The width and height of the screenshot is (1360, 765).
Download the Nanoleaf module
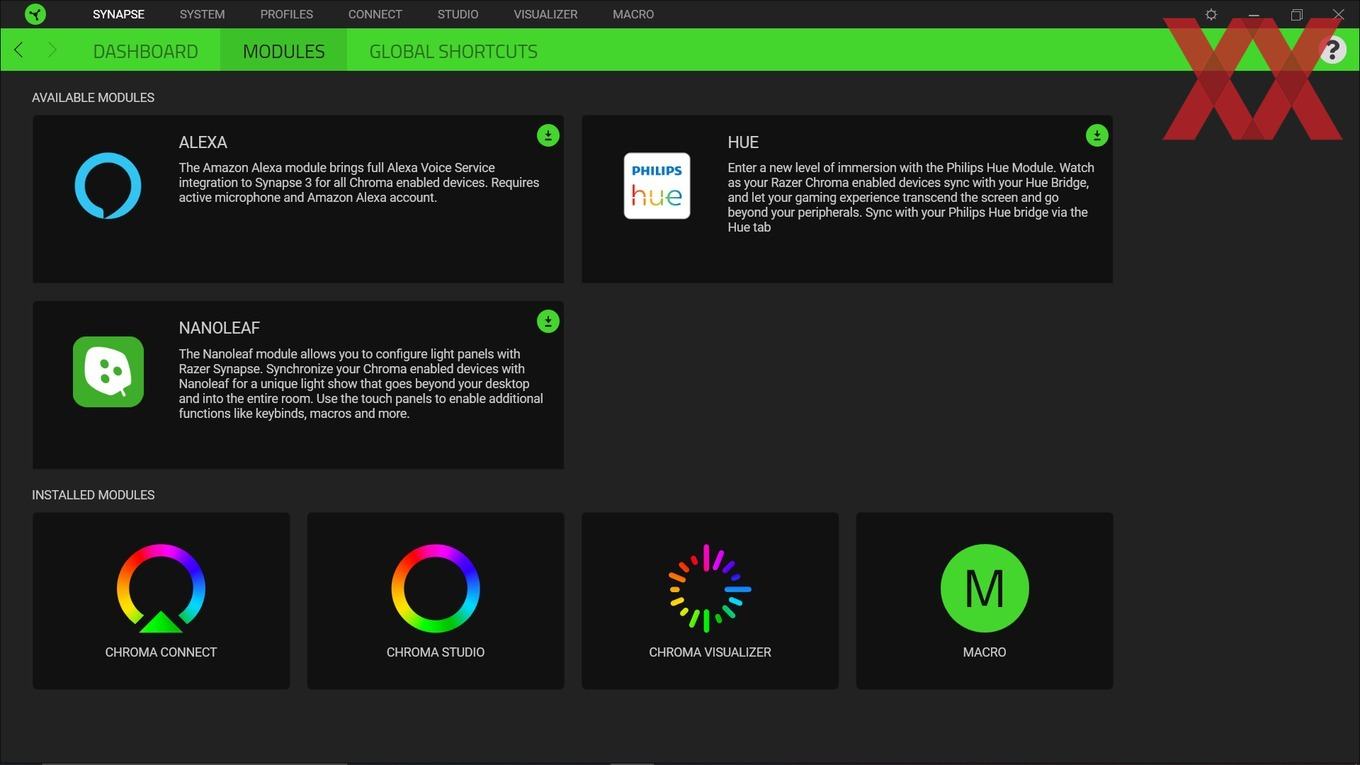(x=548, y=321)
